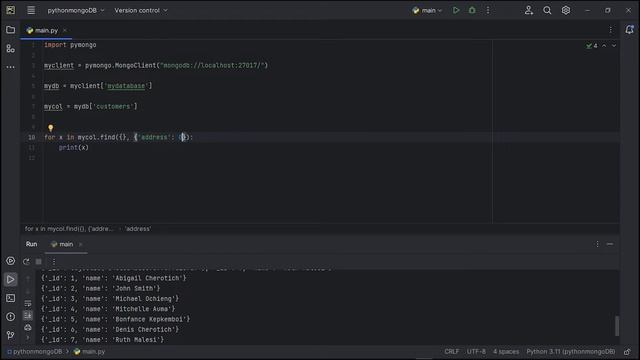
Task: Select the main tab in Run panel
Action: coord(62,244)
